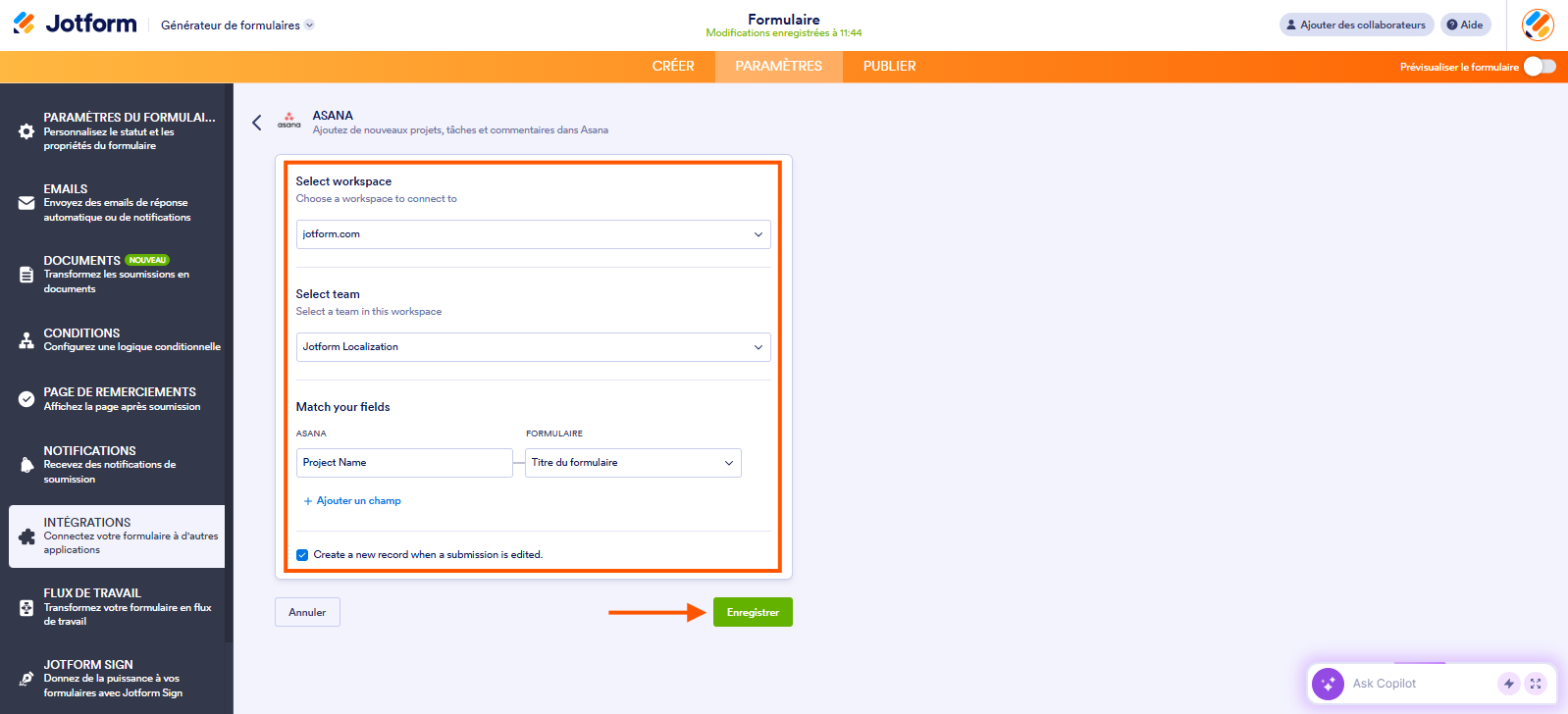Click the gear icon for form settings
The width and height of the screenshot is (1568, 714).
(x=26, y=131)
